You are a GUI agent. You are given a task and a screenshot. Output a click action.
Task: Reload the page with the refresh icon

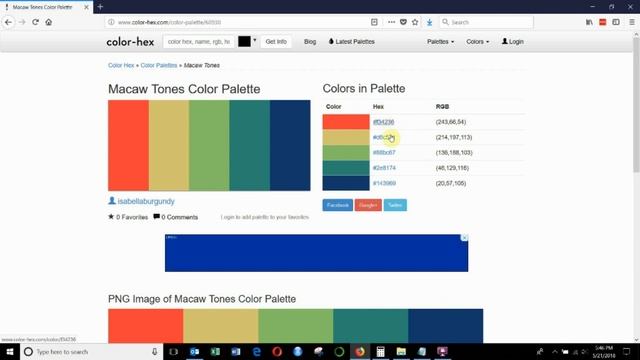[x=36, y=22]
